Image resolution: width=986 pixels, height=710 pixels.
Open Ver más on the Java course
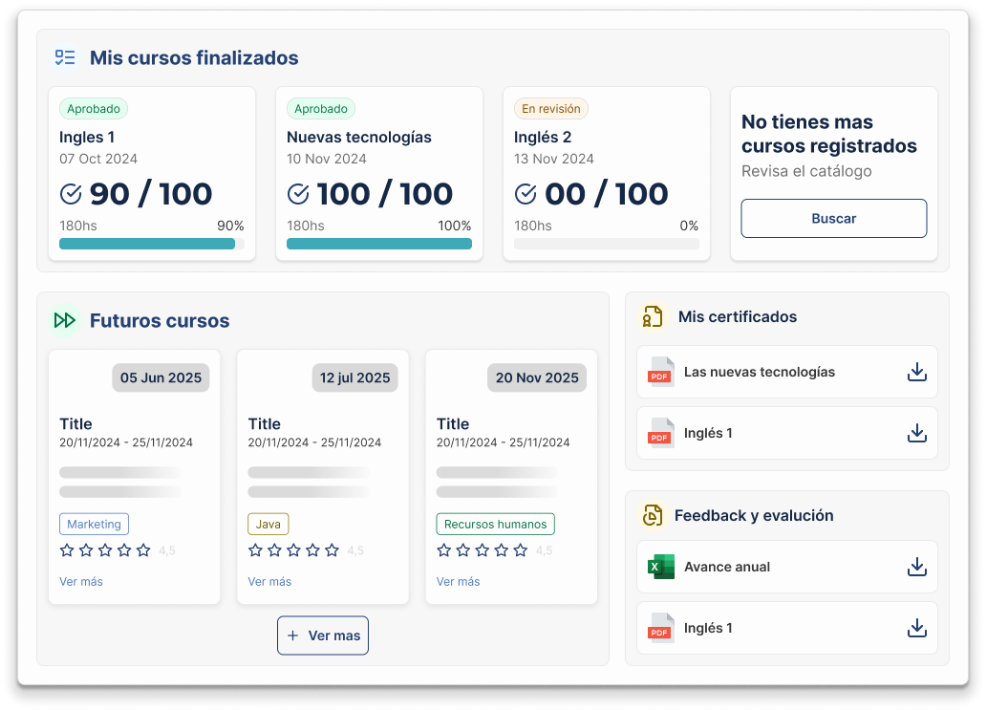pyautogui.click(x=270, y=581)
